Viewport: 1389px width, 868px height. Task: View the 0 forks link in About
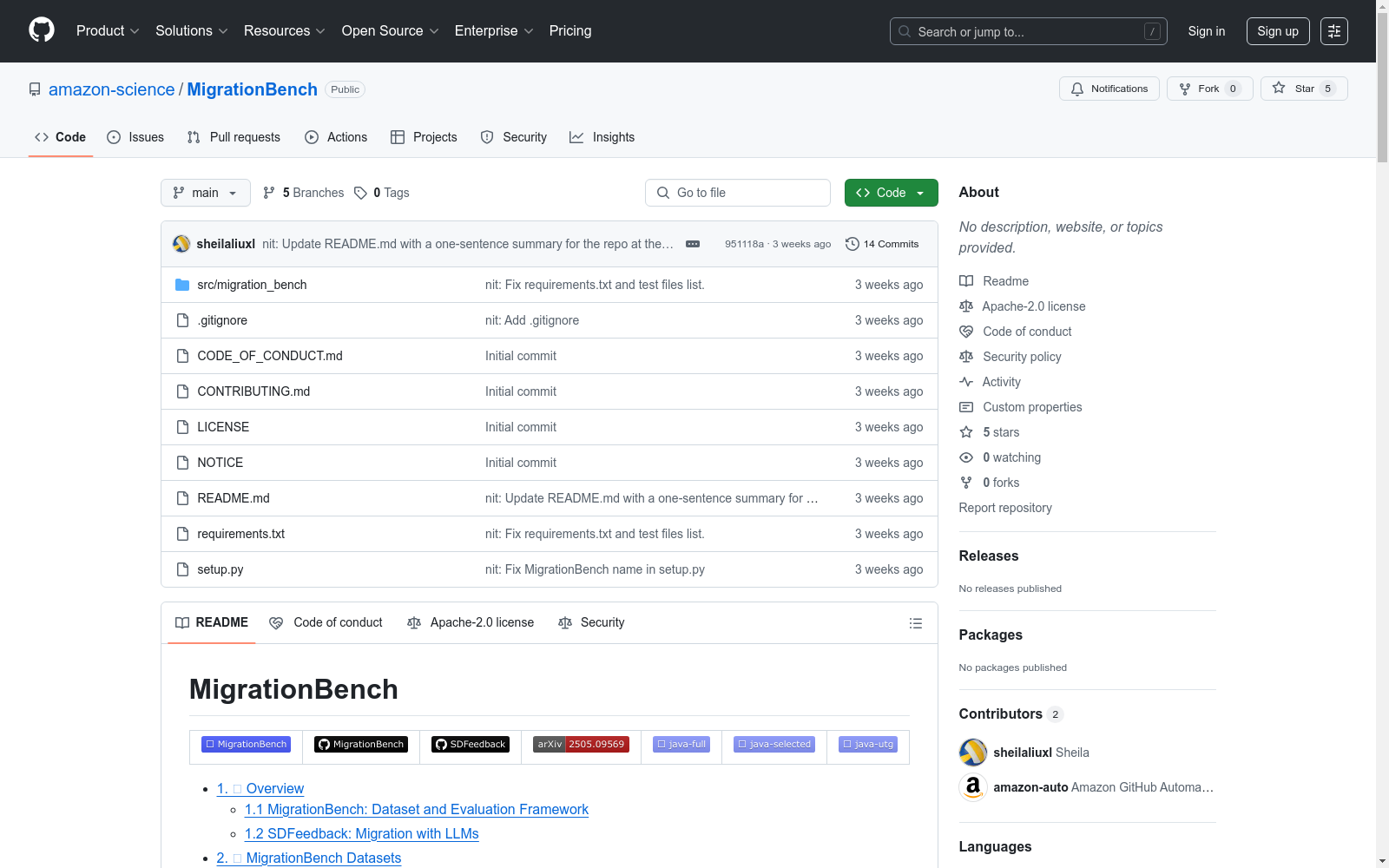[x=990, y=483]
